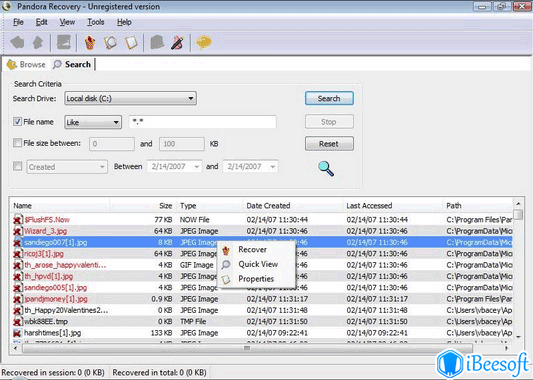Click the minimum file size field showing 0
Viewport: 533px width, 380px height.
[x=112, y=144]
